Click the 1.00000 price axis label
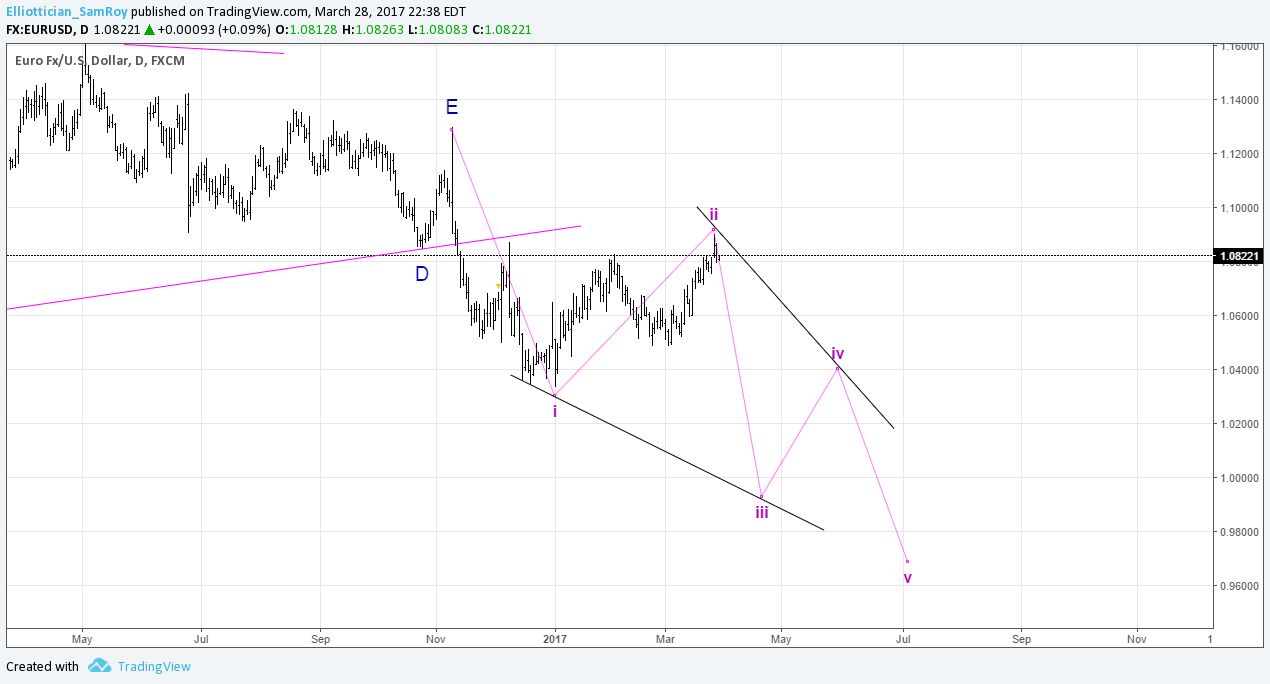The image size is (1270, 684). click(1237, 478)
